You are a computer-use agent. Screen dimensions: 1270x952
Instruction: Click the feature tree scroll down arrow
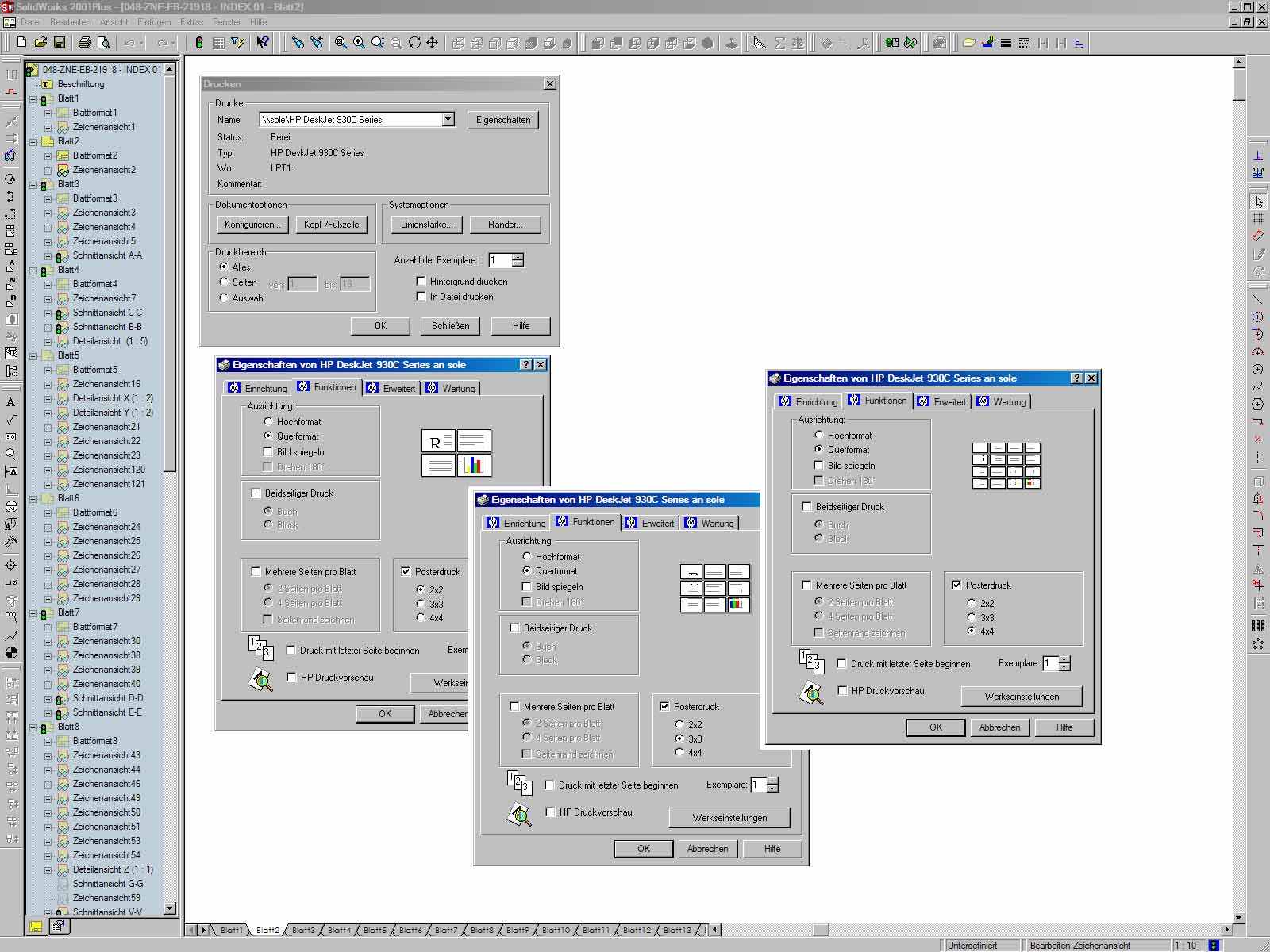click(x=170, y=908)
